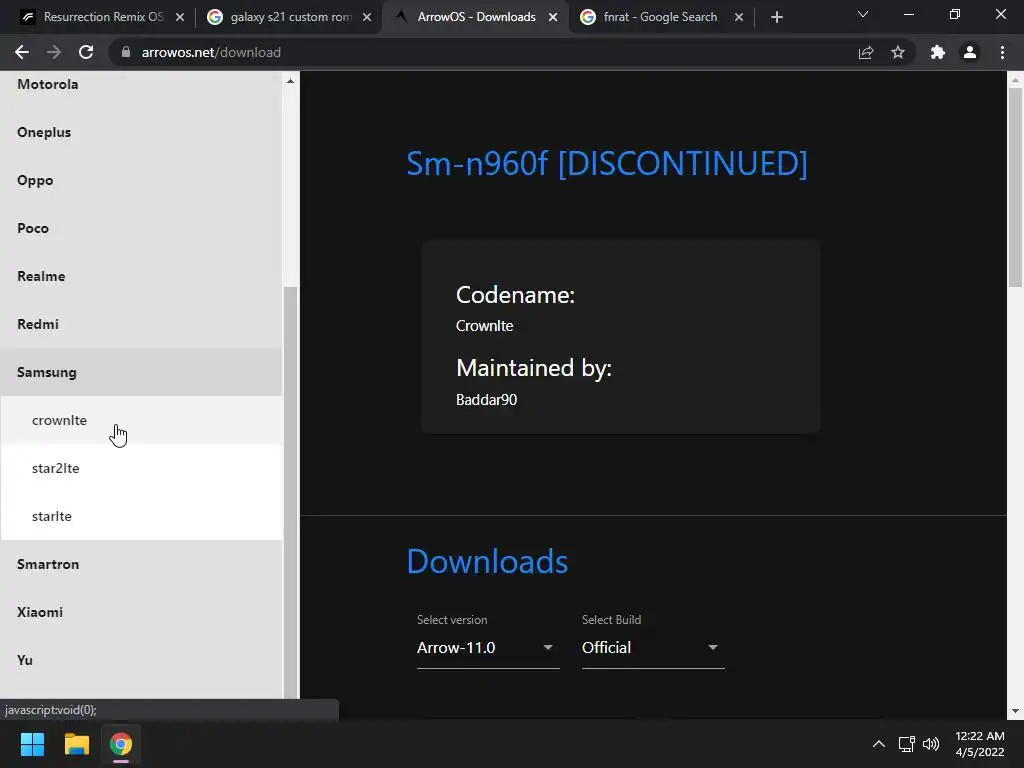The width and height of the screenshot is (1024, 768).
Task: Expand the Smartron device list
Action: (x=141, y=564)
